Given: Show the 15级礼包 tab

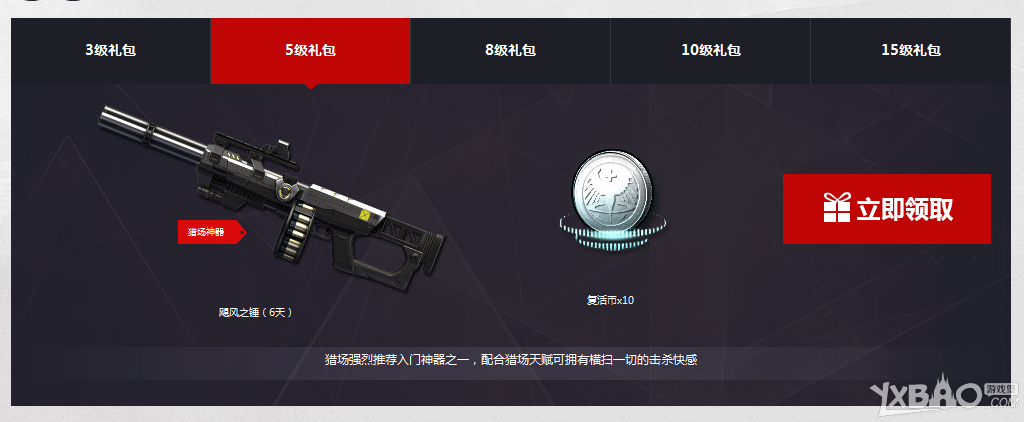Looking at the screenshot, I should (910, 50).
